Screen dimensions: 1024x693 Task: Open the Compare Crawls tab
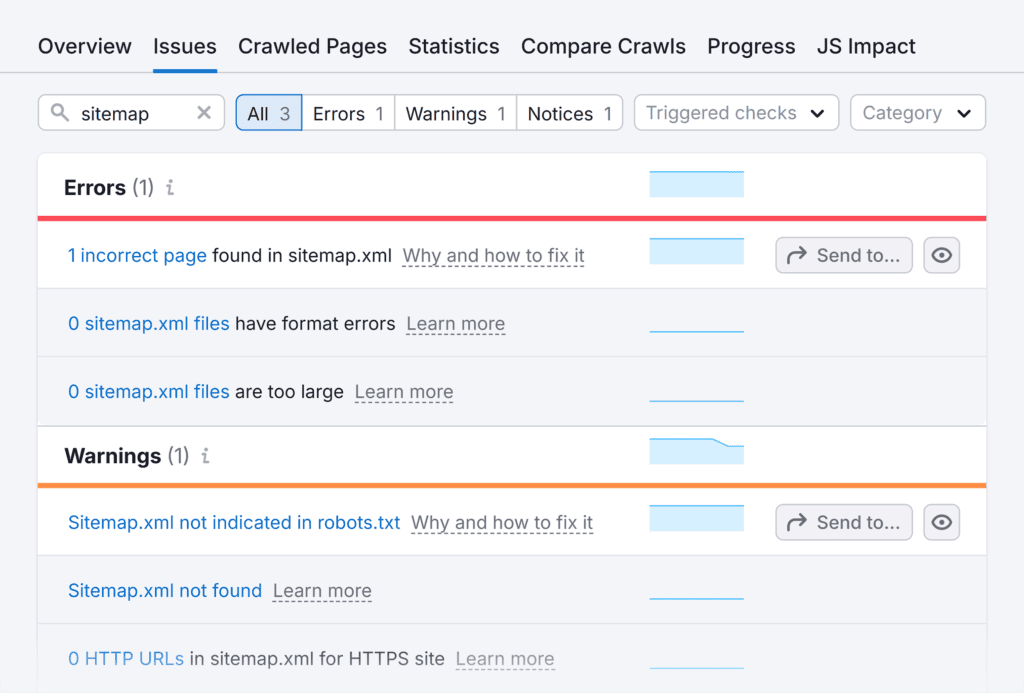tap(603, 46)
